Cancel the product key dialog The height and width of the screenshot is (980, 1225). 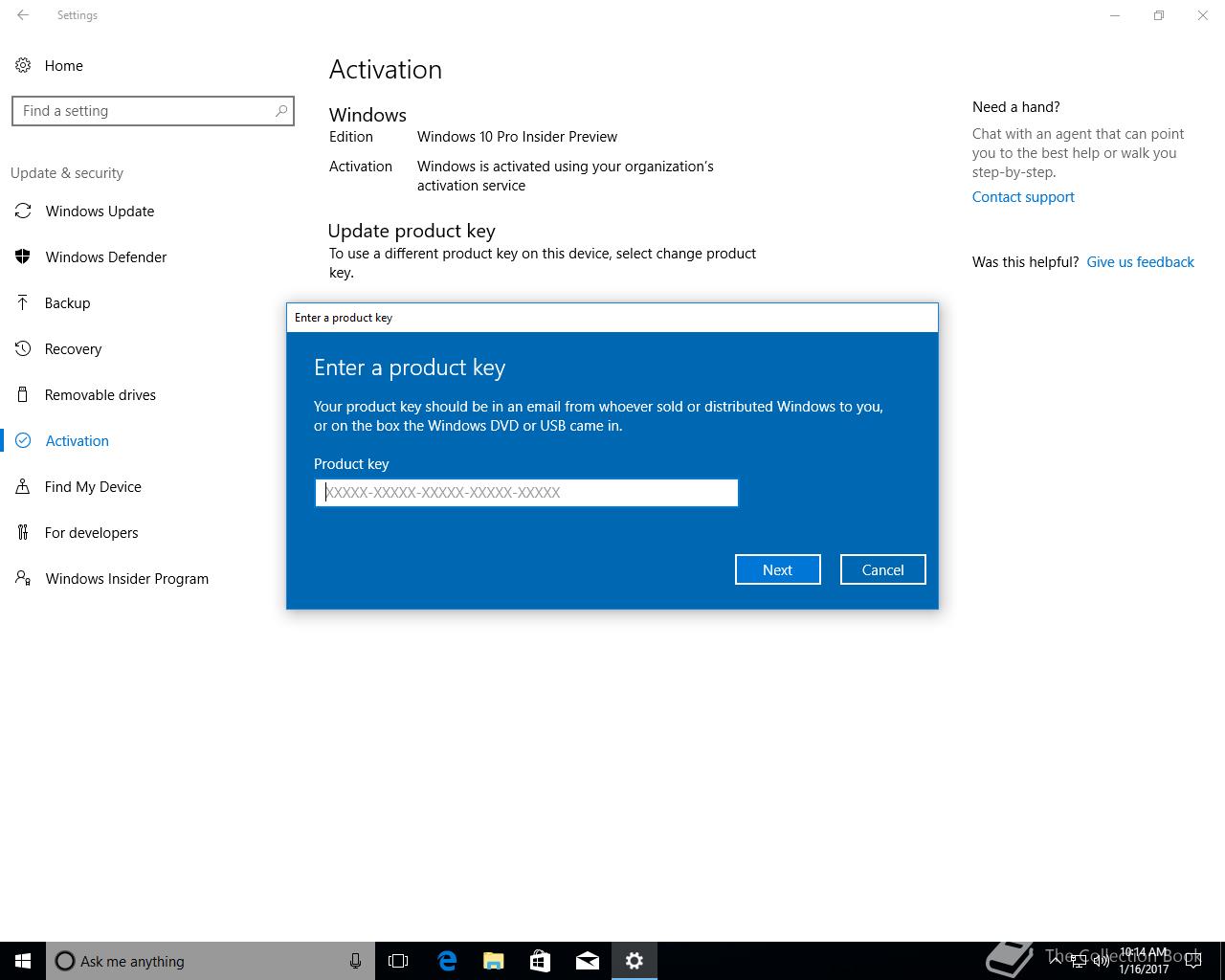(x=882, y=569)
